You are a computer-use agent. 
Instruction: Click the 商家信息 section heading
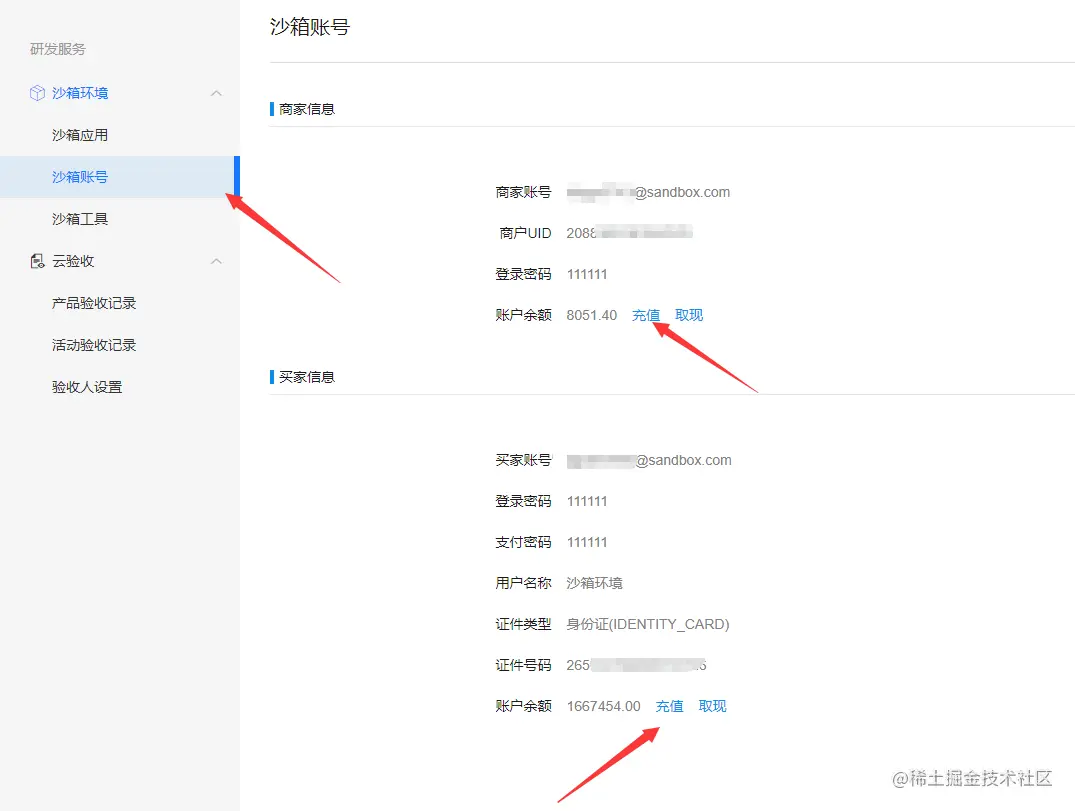[306, 109]
